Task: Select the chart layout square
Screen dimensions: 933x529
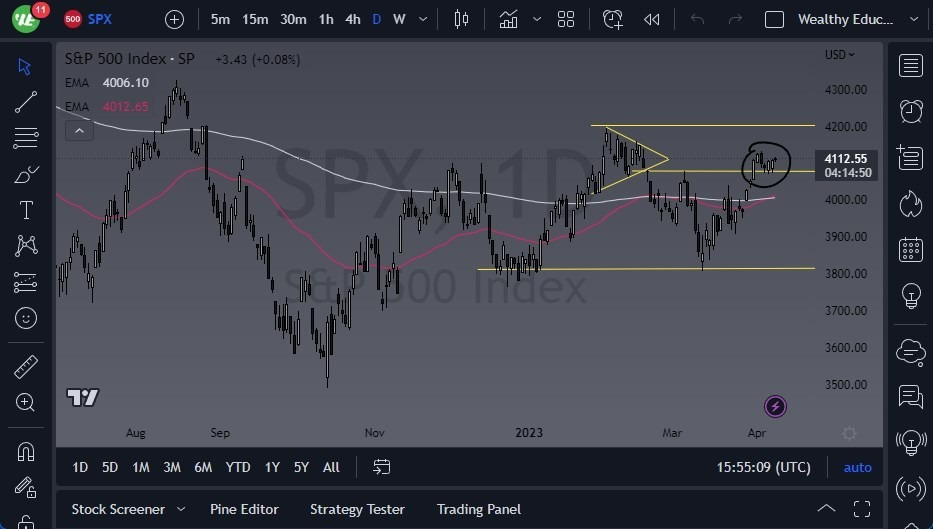Action: (x=774, y=20)
